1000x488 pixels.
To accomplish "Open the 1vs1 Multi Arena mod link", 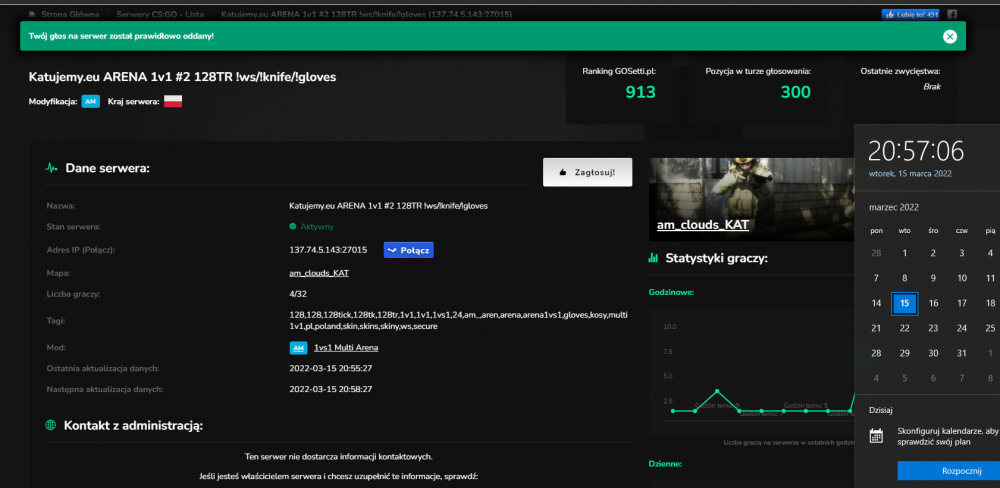I will click(x=346, y=348).
